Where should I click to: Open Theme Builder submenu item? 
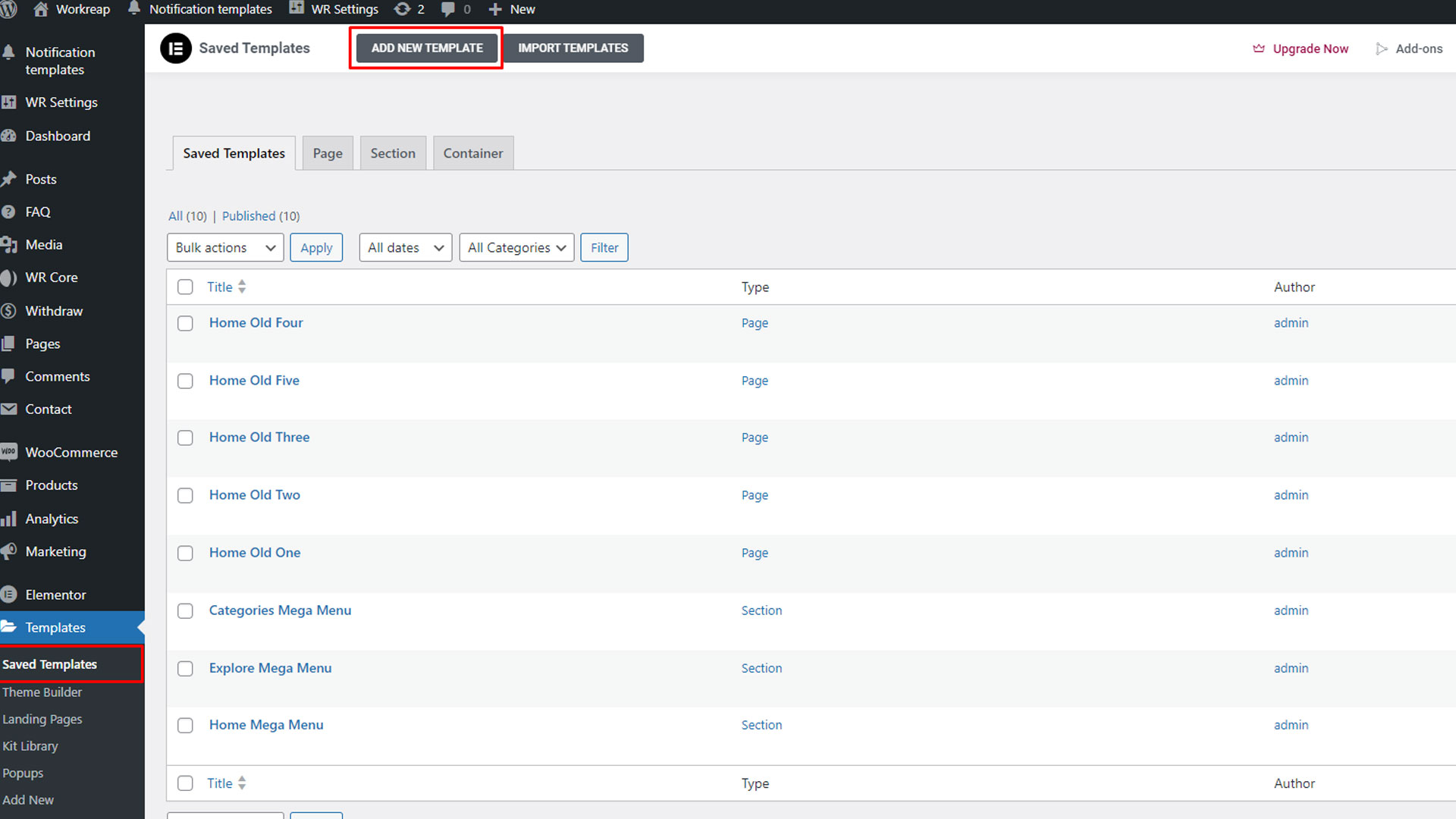coord(42,692)
